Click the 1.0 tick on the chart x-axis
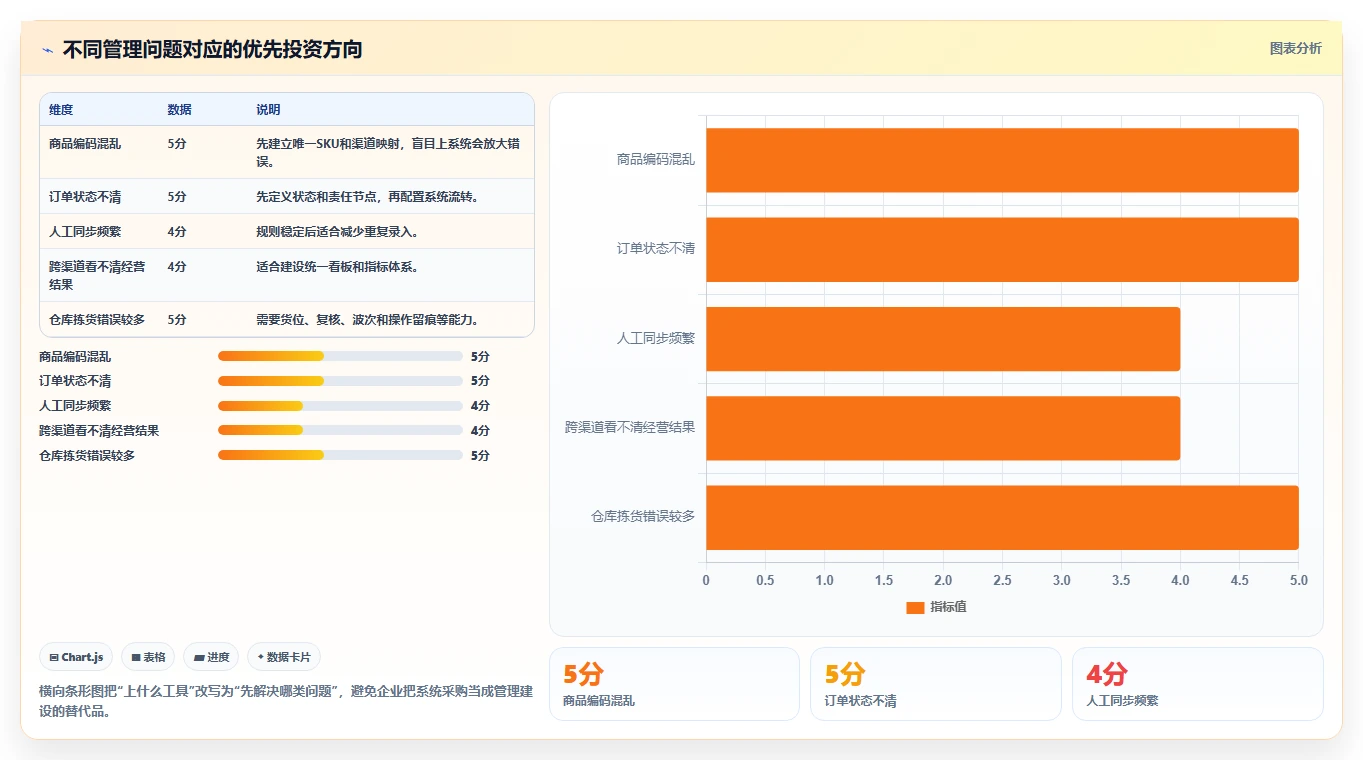This screenshot has width=1363, height=760. point(824,580)
